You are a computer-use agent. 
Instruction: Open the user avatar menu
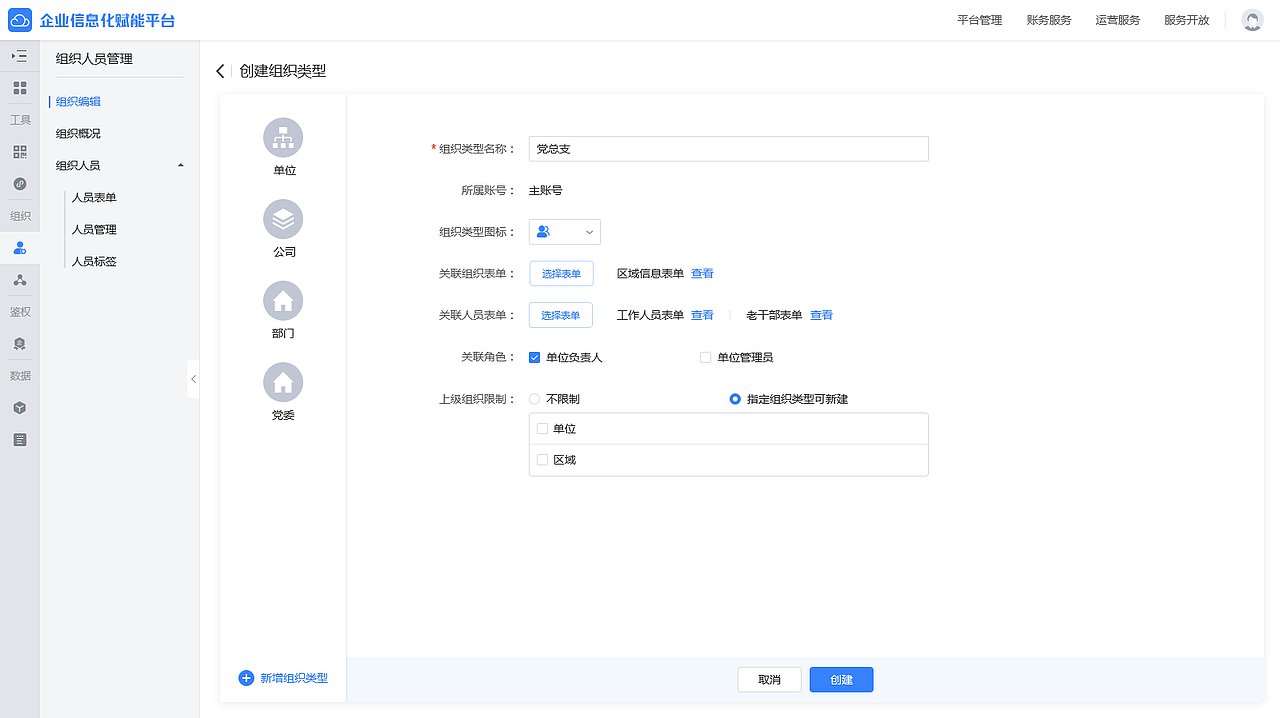(1252, 20)
